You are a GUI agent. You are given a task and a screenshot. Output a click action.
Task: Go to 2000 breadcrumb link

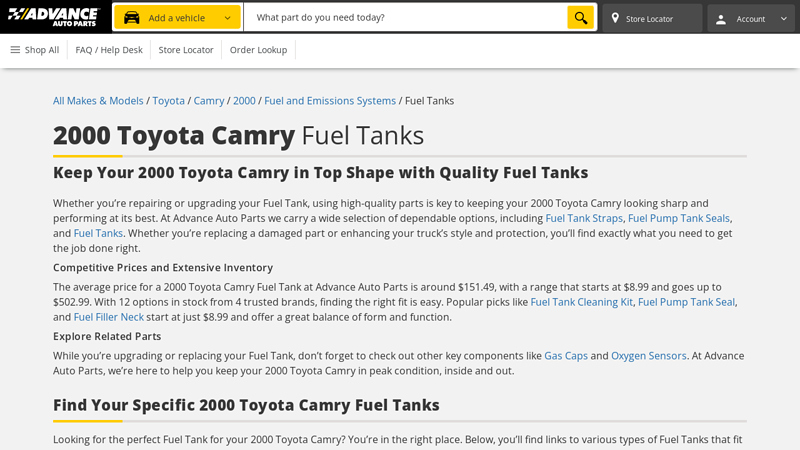tap(244, 101)
